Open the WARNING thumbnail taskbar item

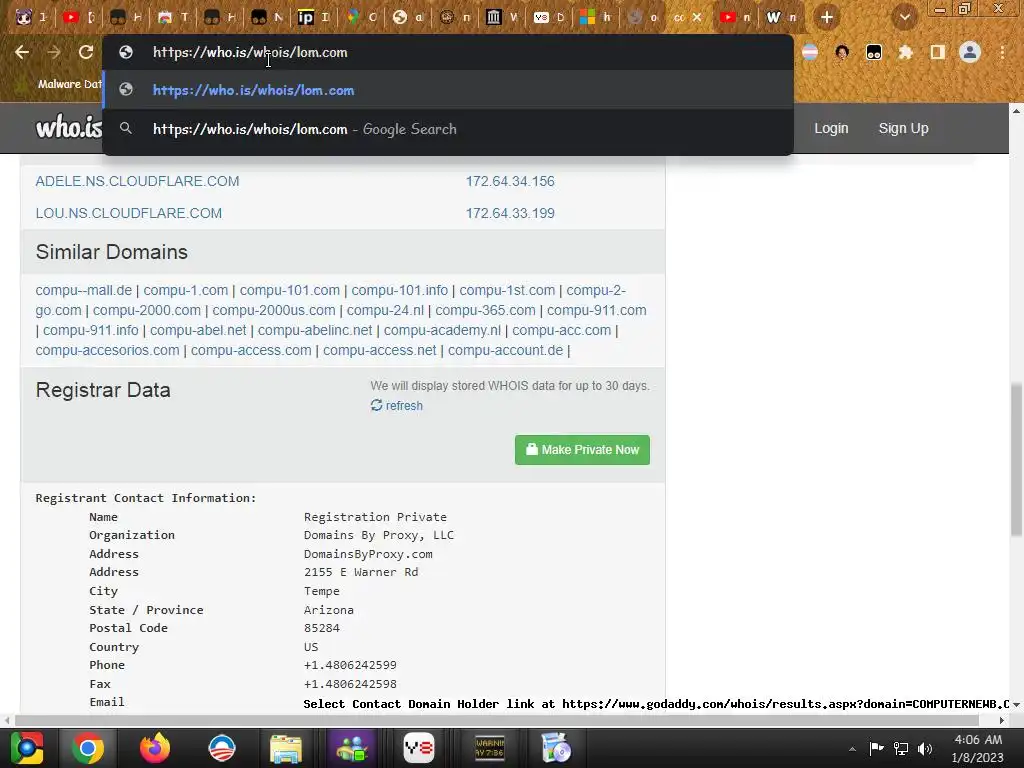[490, 748]
